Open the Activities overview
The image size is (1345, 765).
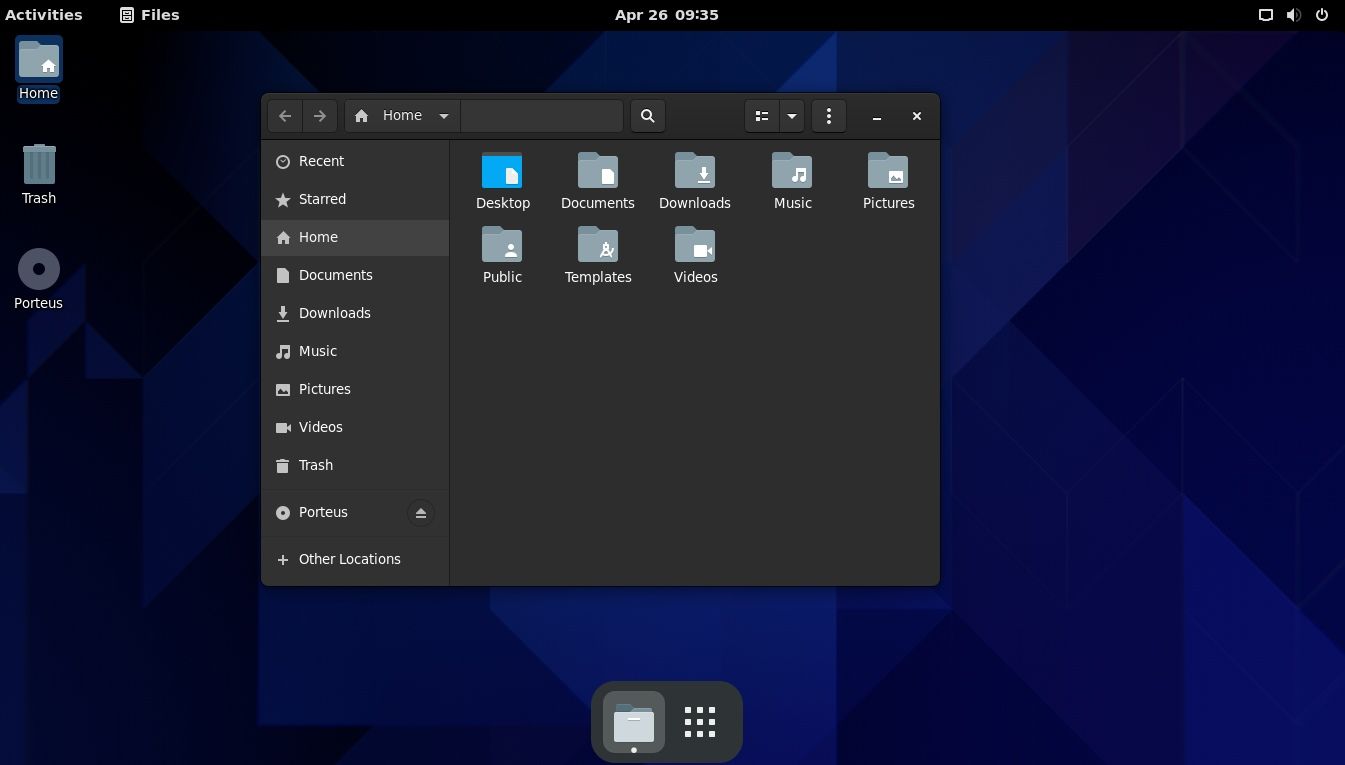coord(44,14)
